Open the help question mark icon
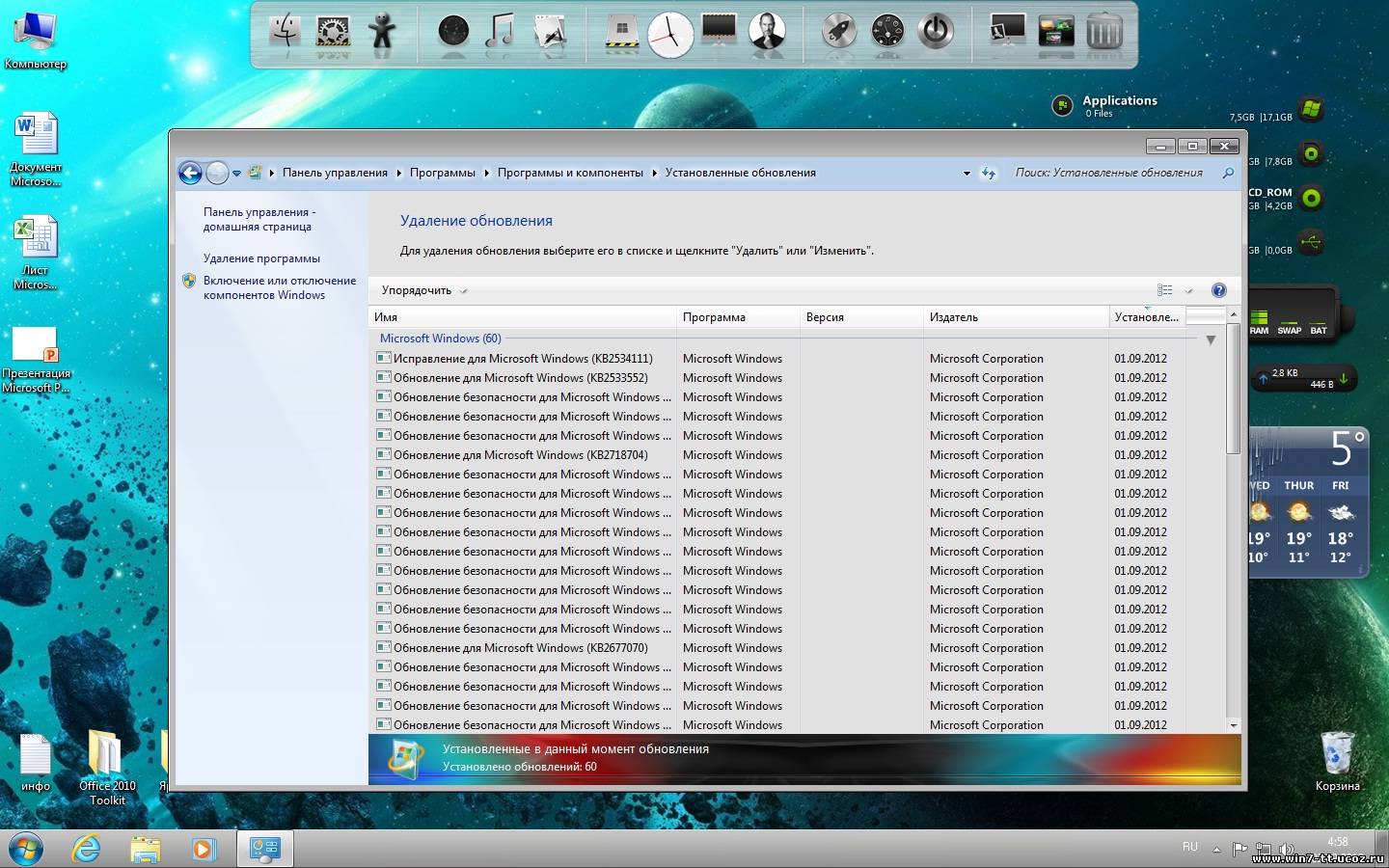 1218,290
